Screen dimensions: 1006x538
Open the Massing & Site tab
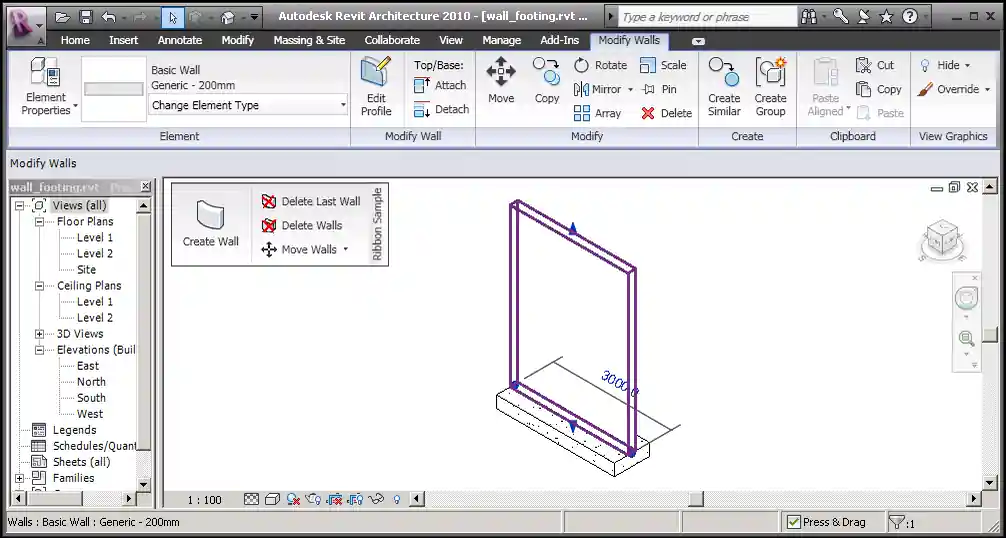pyautogui.click(x=309, y=40)
